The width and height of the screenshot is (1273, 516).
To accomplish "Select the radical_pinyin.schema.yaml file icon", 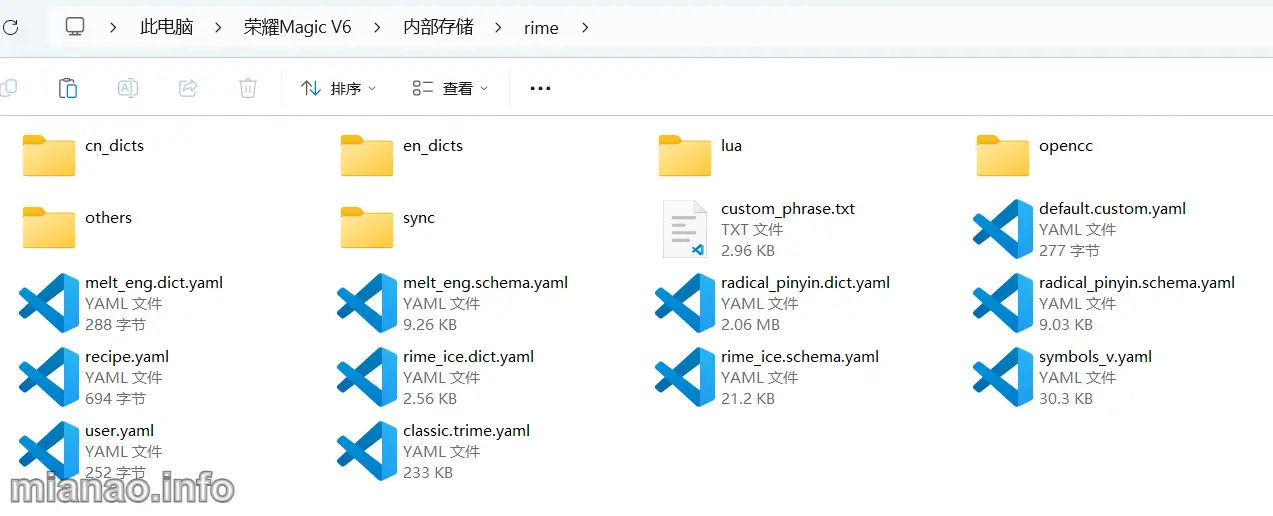I will point(1003,303).
